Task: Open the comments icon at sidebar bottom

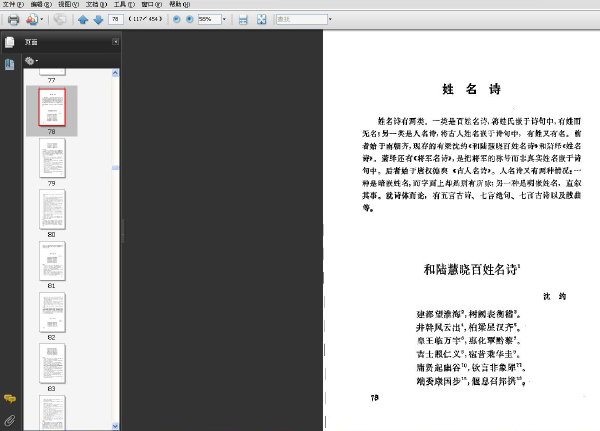Action: (x=10, y=399)
